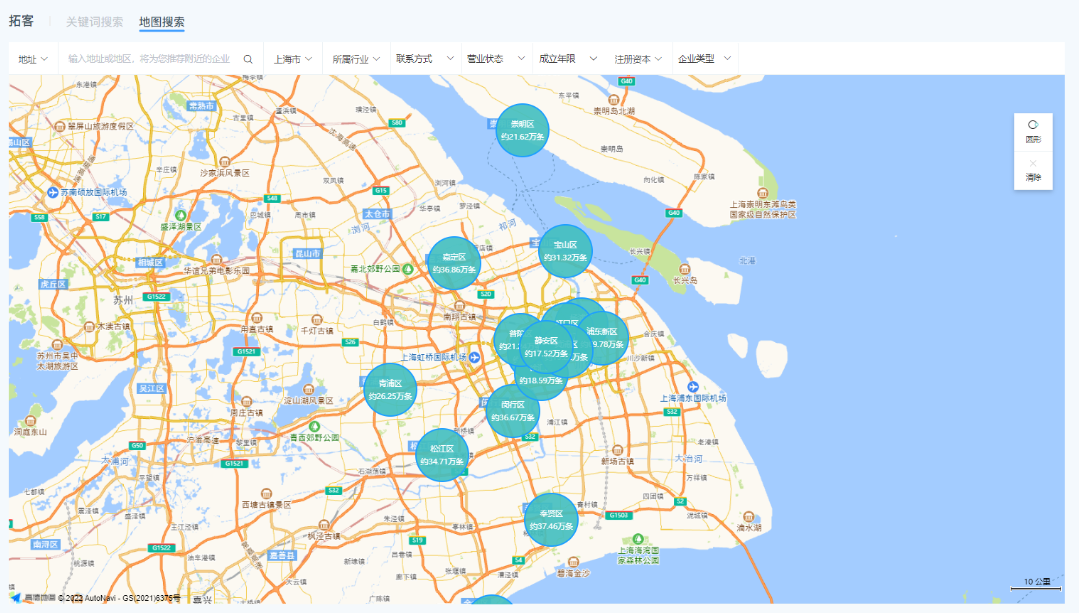Screen dimensions: 1079x613
Task: Select the 西塘古镇景区 landmark icon
Action: [x=266, y=494]
